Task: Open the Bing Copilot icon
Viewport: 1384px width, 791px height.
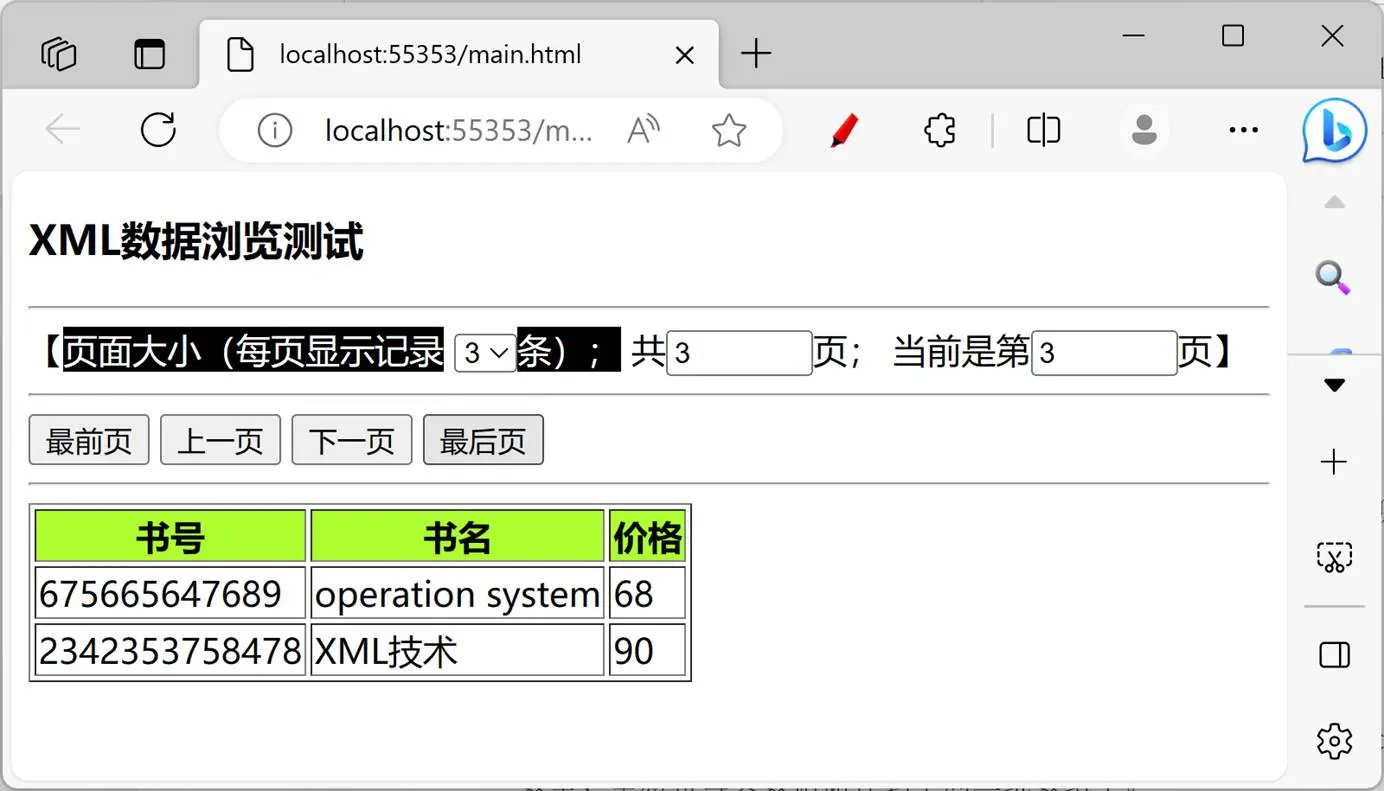Action: [x=1334, y=130]
